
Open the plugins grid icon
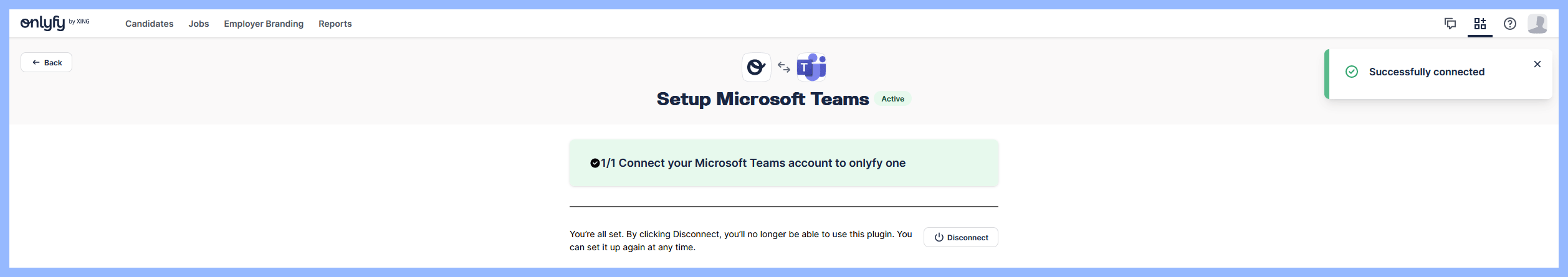pyautogui.click(x=1480, y=24)
